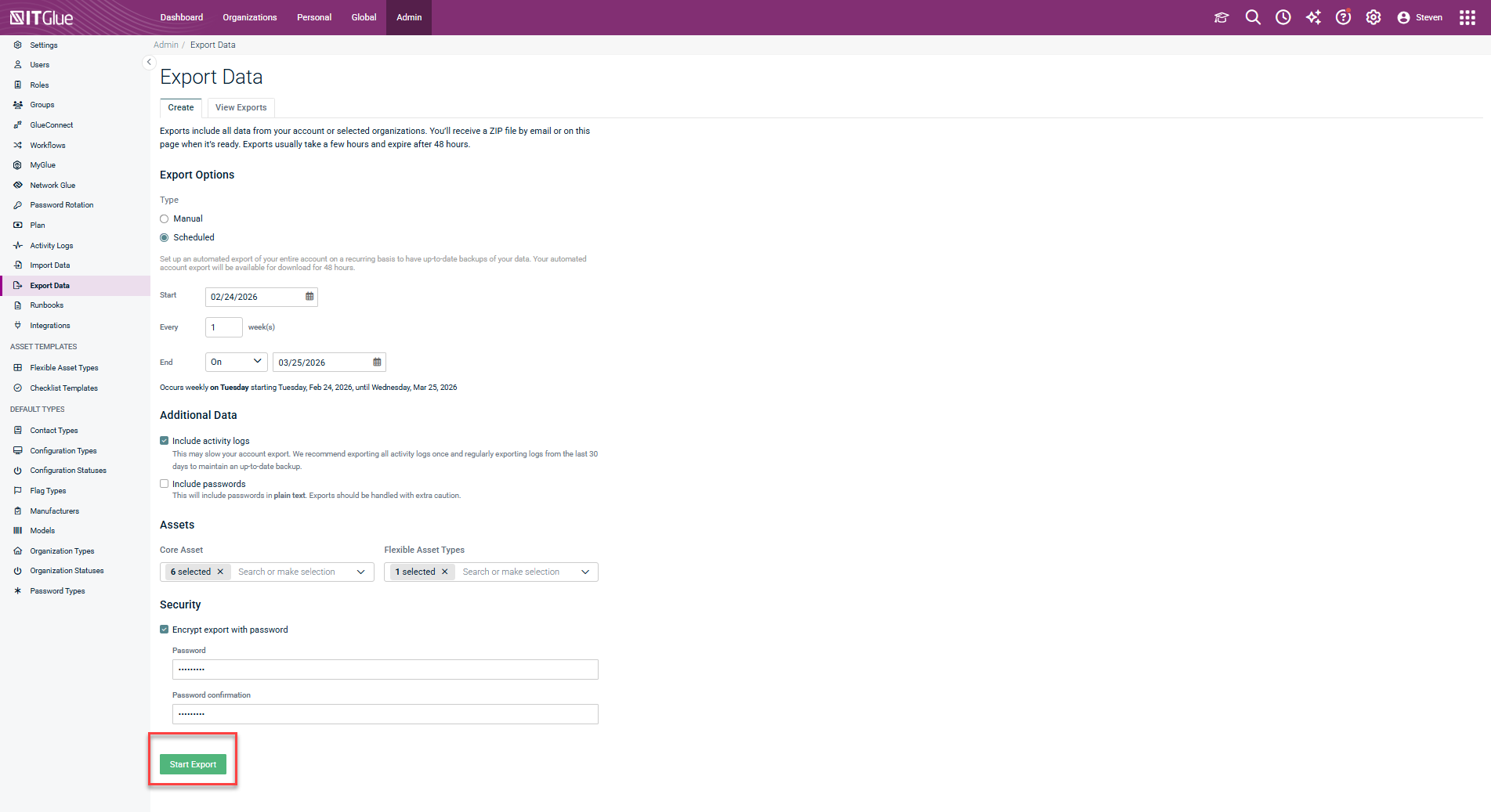This screenshot has height=812, width=1491.
Task: Select the Manual export type
Action: point(165,219)
